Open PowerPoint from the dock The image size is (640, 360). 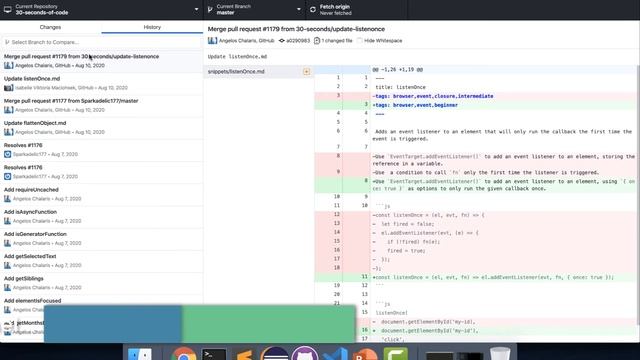[x=364, y=354]
